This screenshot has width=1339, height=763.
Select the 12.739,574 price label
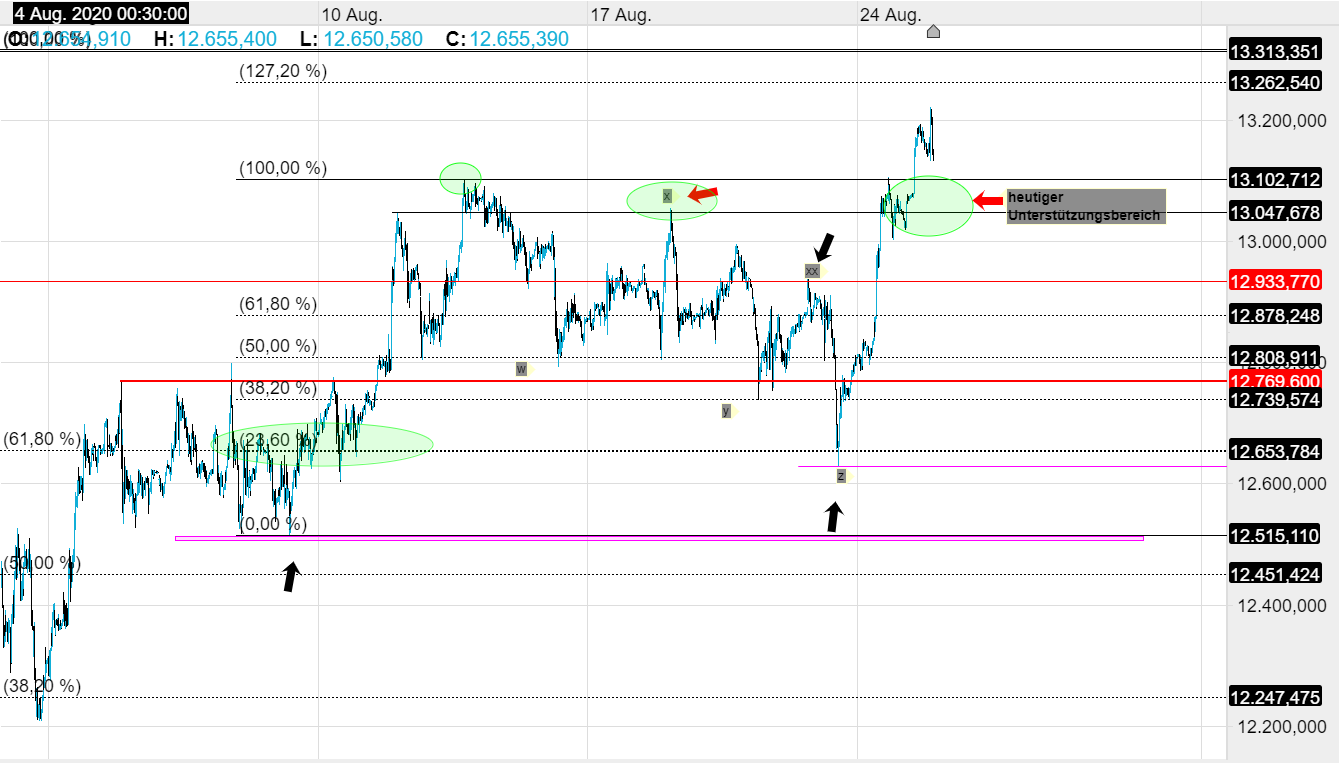pyautogui.click(x=1275, y=399)
